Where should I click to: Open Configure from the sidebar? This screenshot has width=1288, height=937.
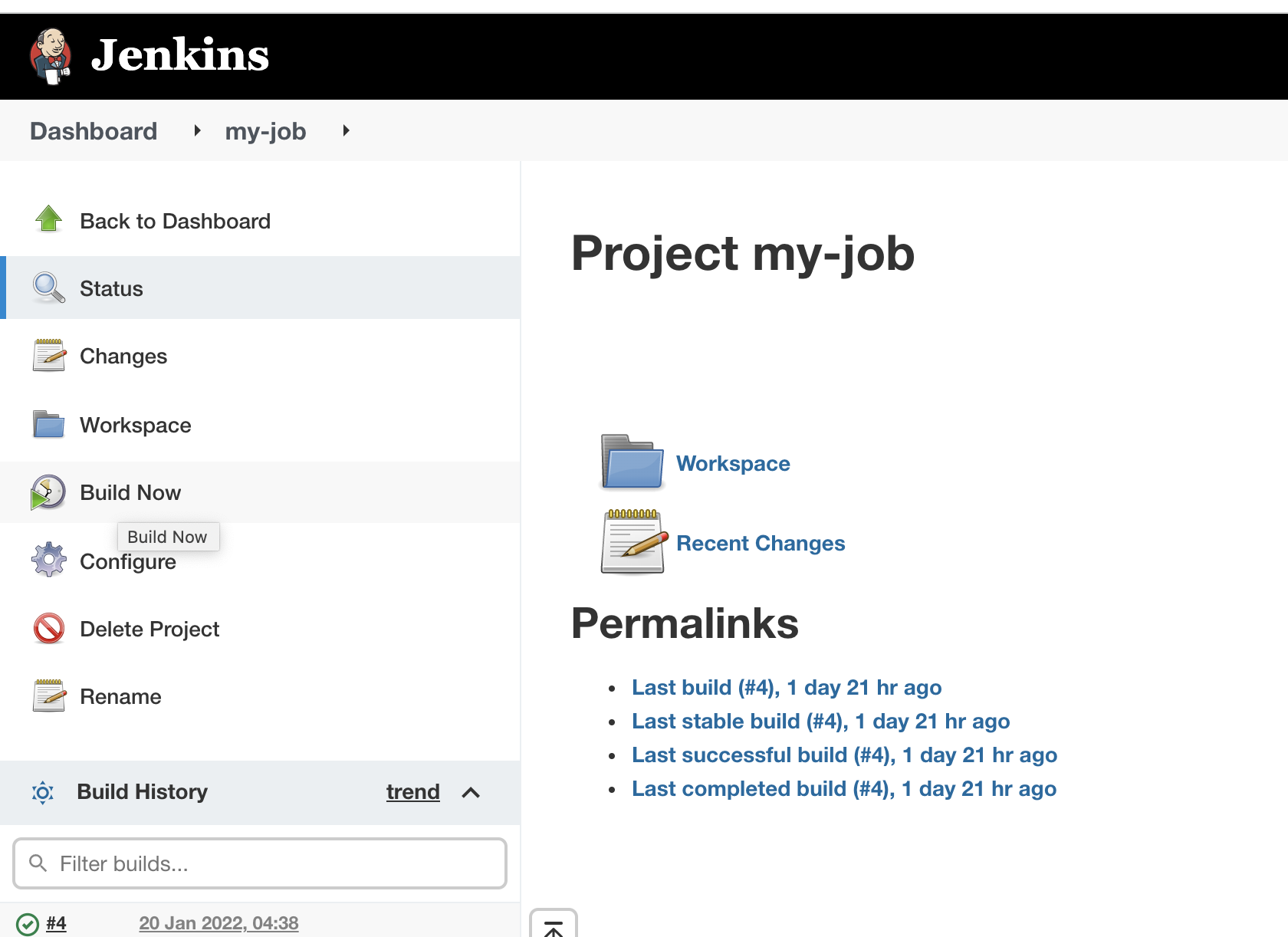click(x=128, y=562)
